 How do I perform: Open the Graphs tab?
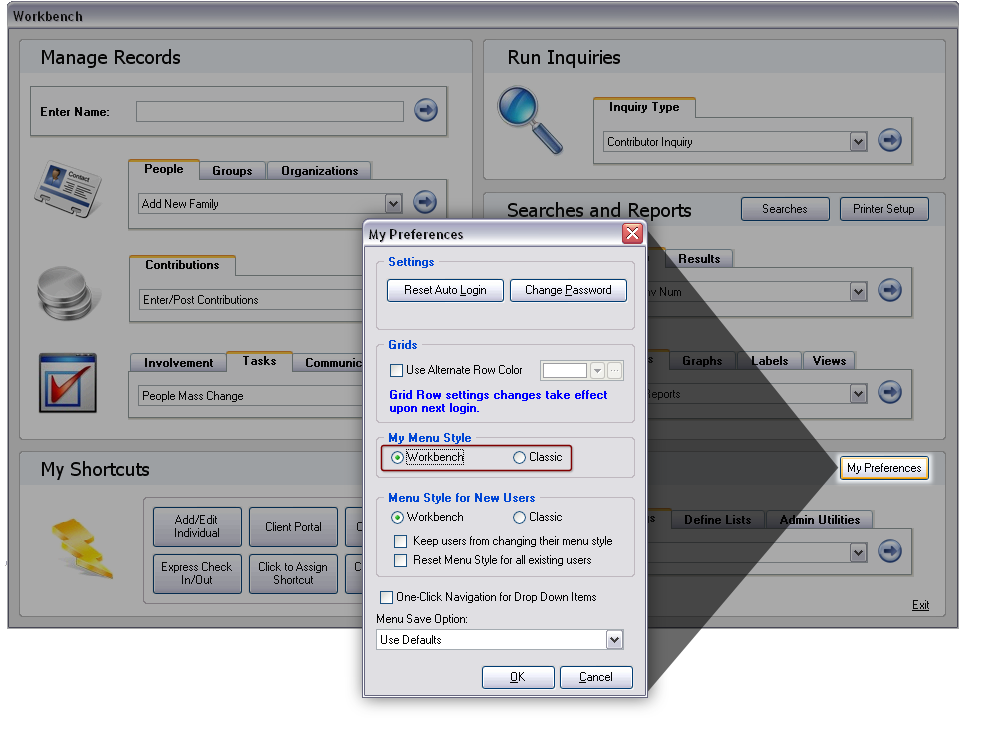(702, 361)
